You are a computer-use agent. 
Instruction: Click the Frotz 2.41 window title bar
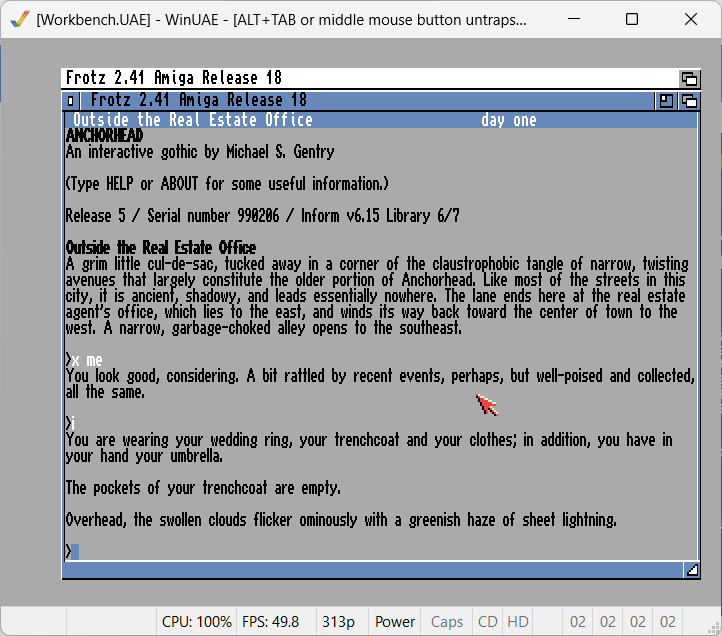pos(367,100)
